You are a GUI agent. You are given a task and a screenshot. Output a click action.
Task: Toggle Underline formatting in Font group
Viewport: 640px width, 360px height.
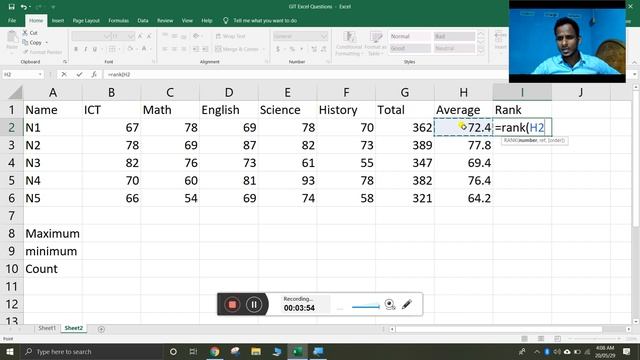click(95, 49)
